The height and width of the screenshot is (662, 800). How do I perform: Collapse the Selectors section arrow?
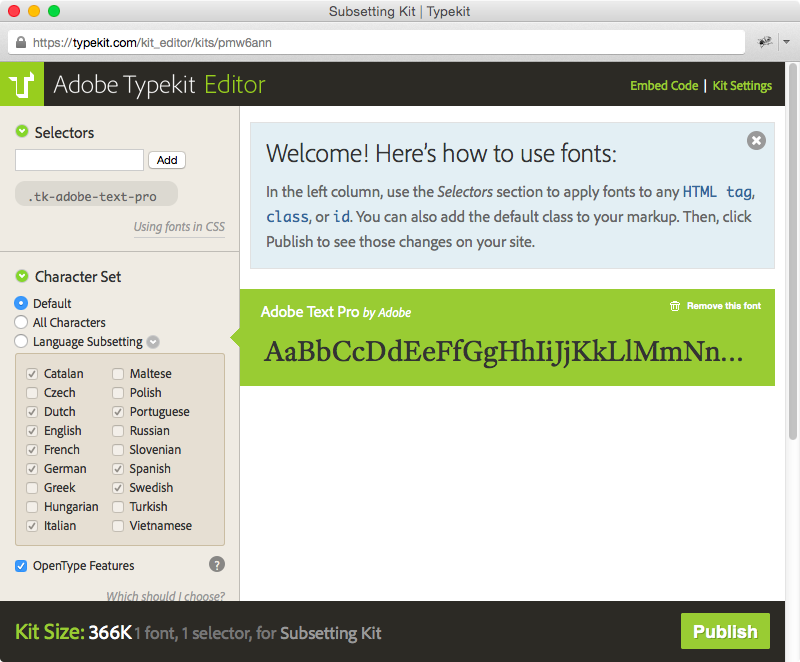(x=22, y=132)
